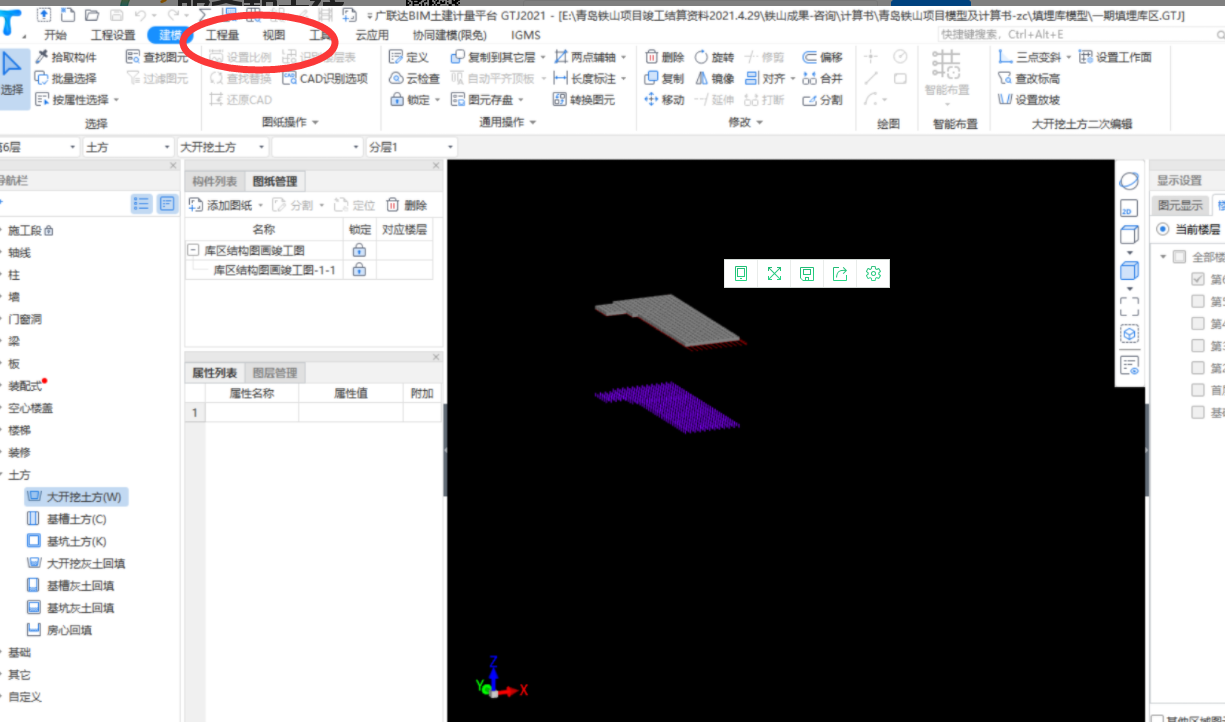Viewport: 1225px width, 722px height.
Task: Select 当前楼层 radio button
Action: (x=1162, y=229)
